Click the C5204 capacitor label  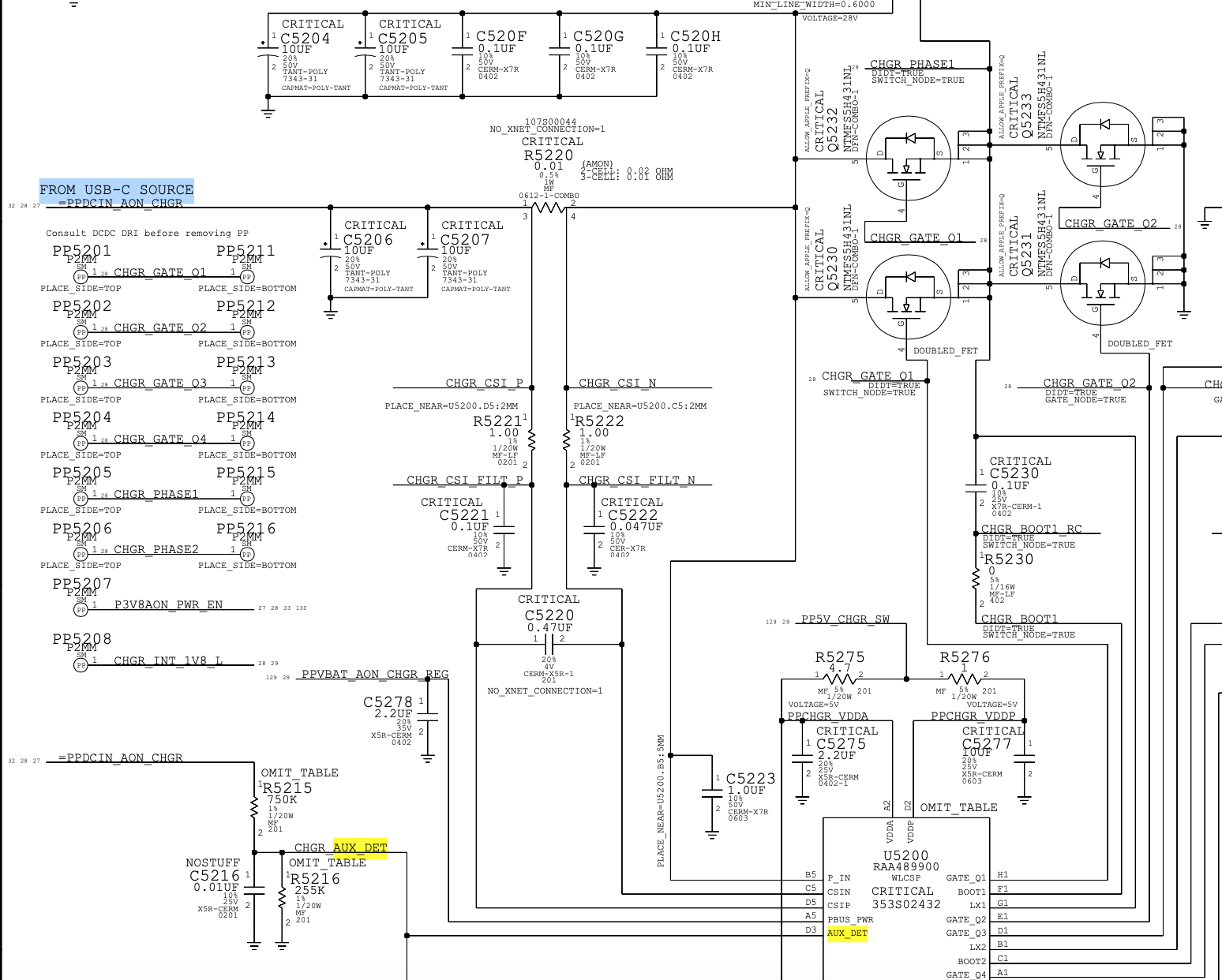[305, 38]
